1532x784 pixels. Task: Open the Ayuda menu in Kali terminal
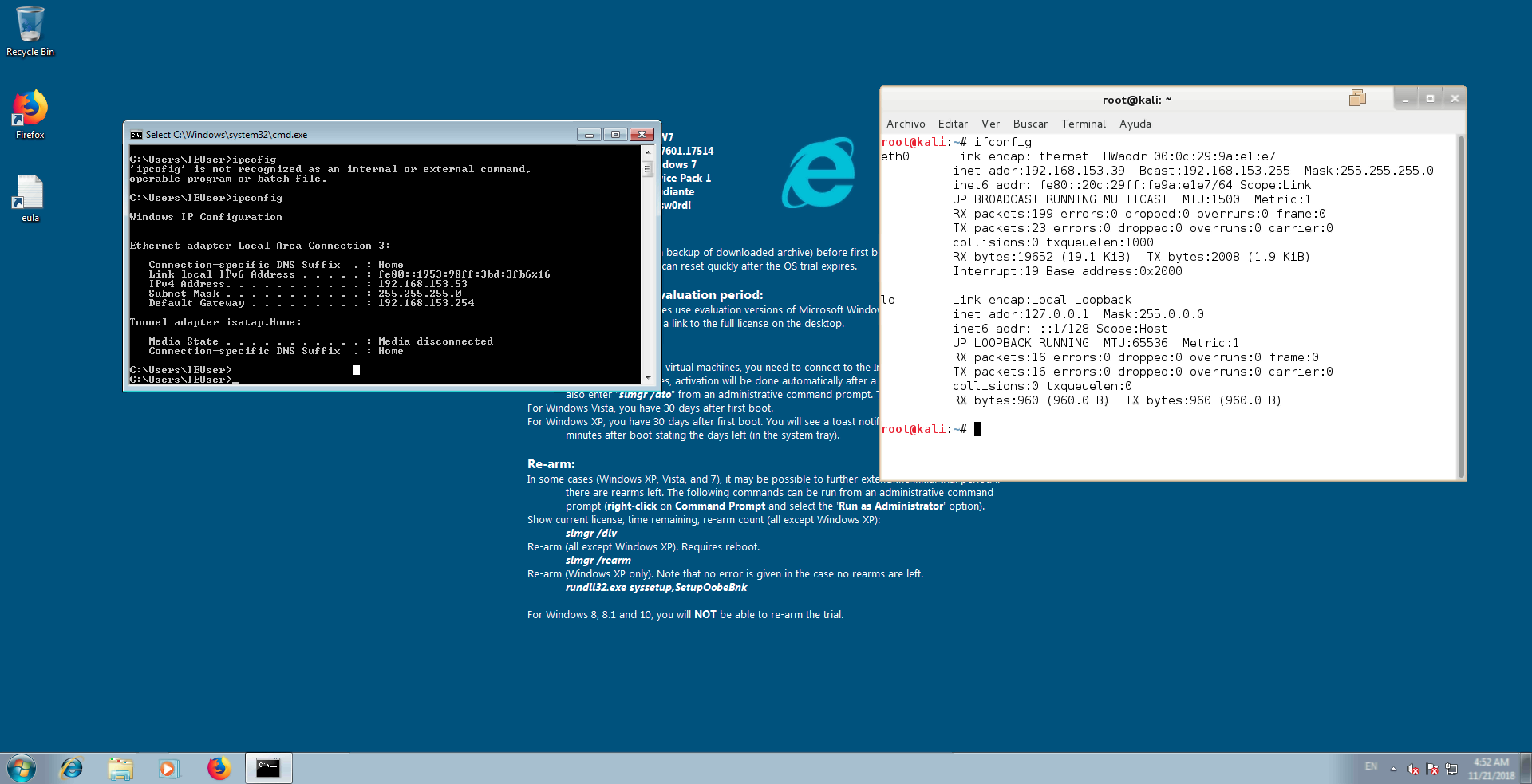(x=1135, y=124)
